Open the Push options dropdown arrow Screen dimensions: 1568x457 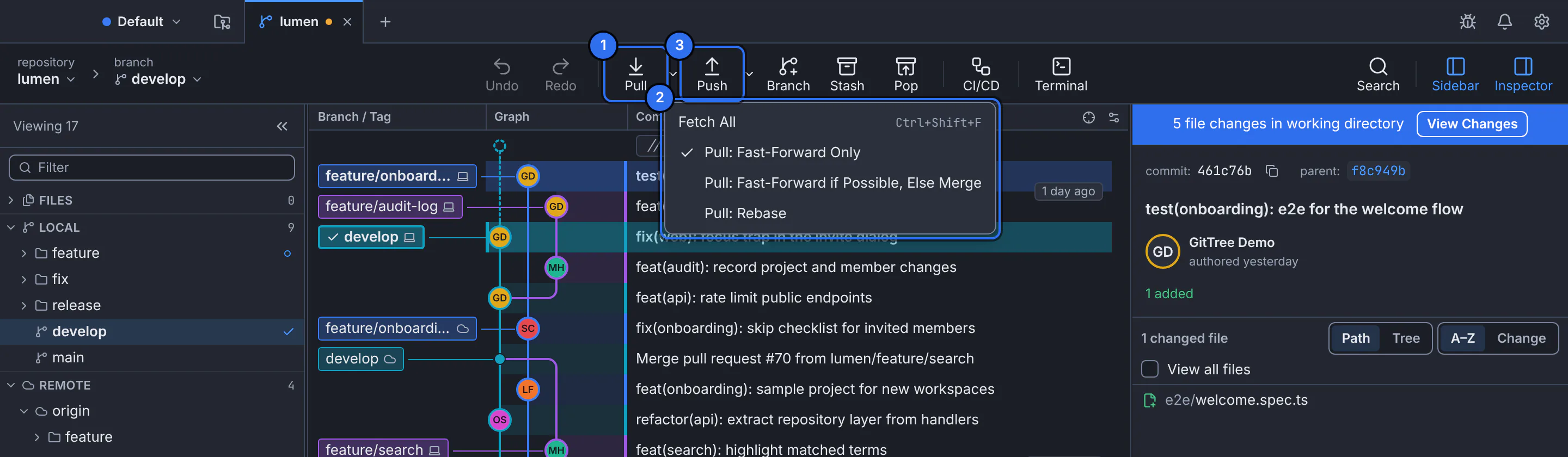coord(749,74)
